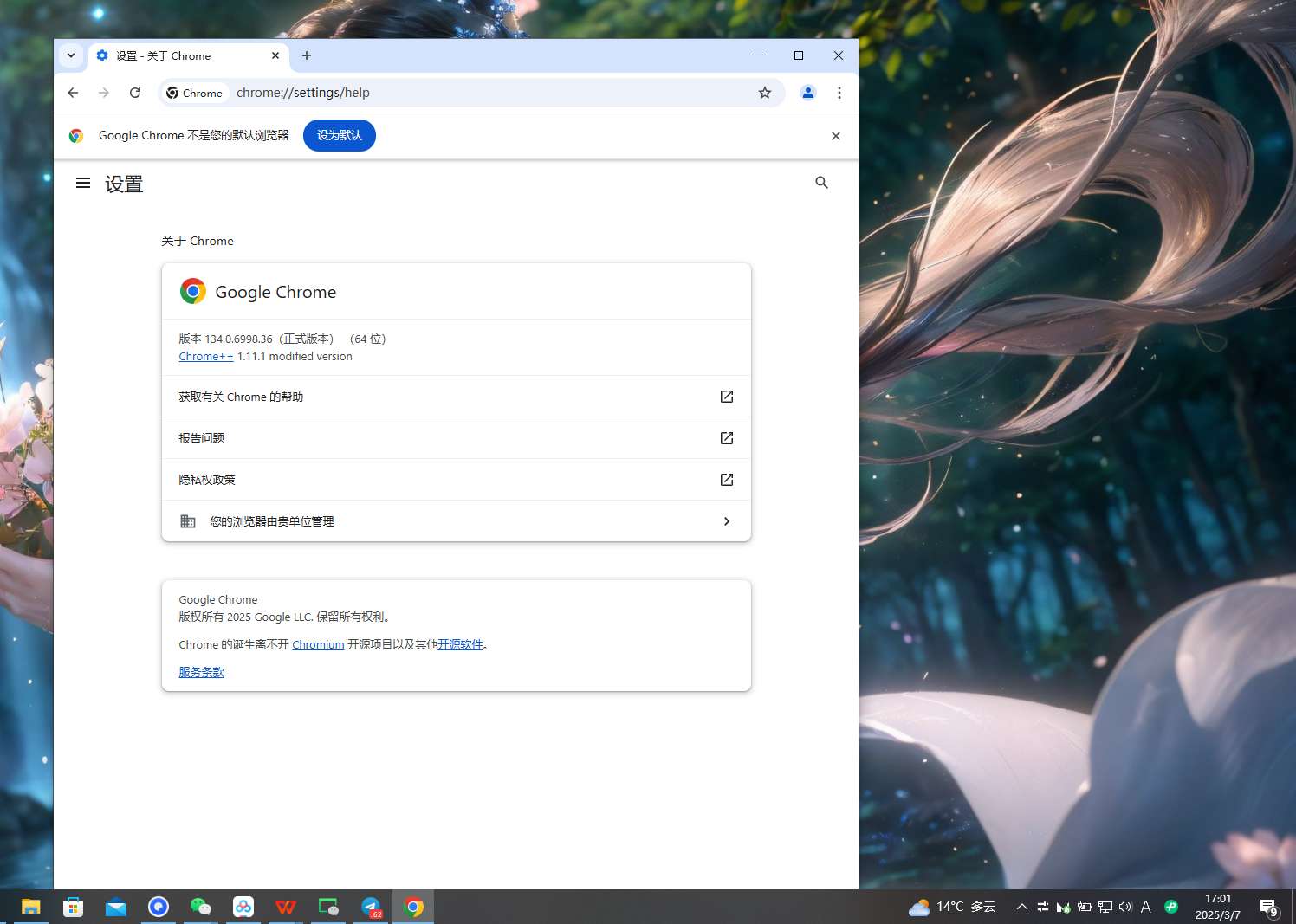Bookmark this page with star icon
Image resolution: width=1296 pixels, height=924 pixels.
pyautogui.click(x=765, y=93)
